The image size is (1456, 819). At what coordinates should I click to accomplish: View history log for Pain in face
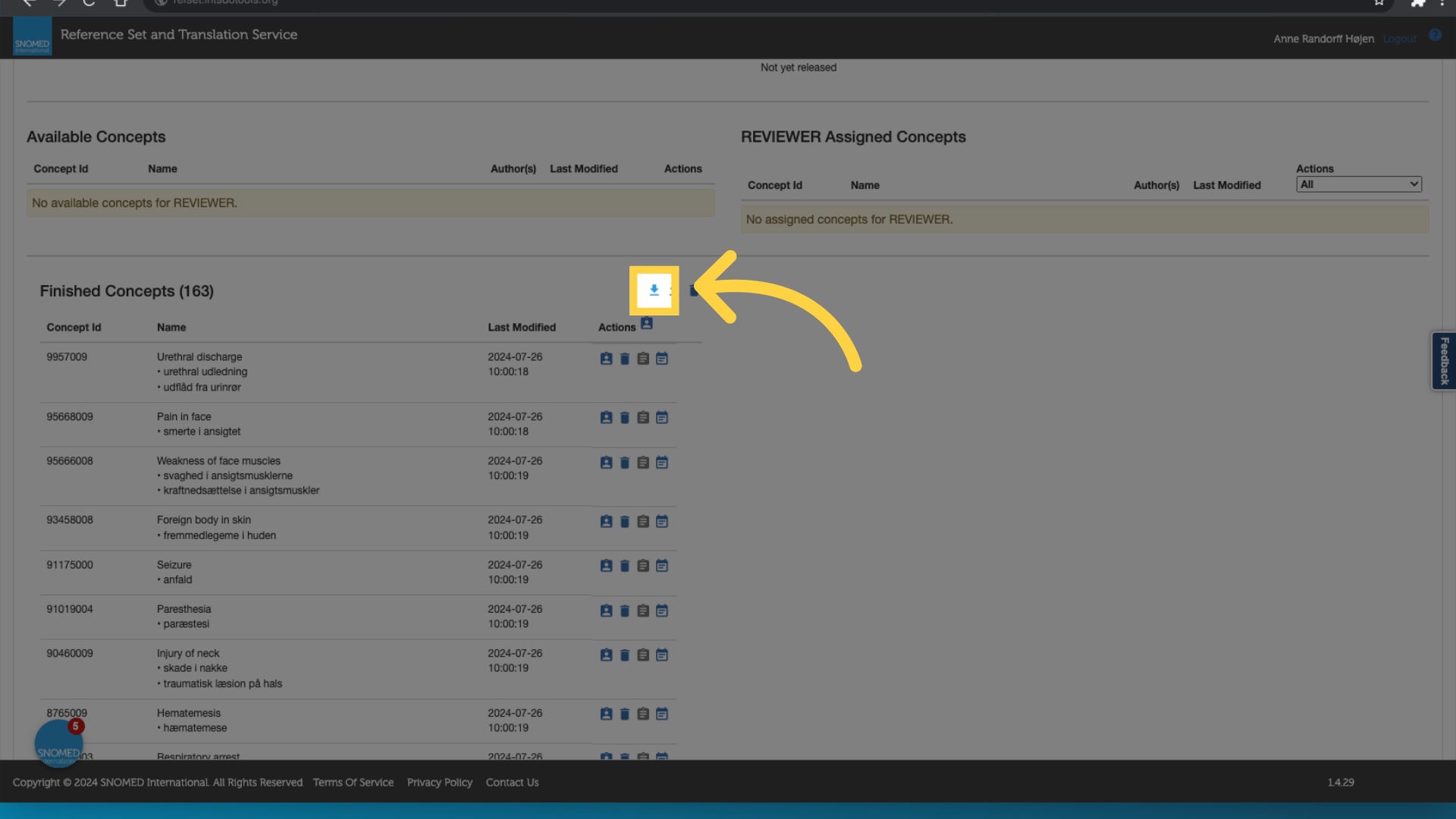pos(662,418)
